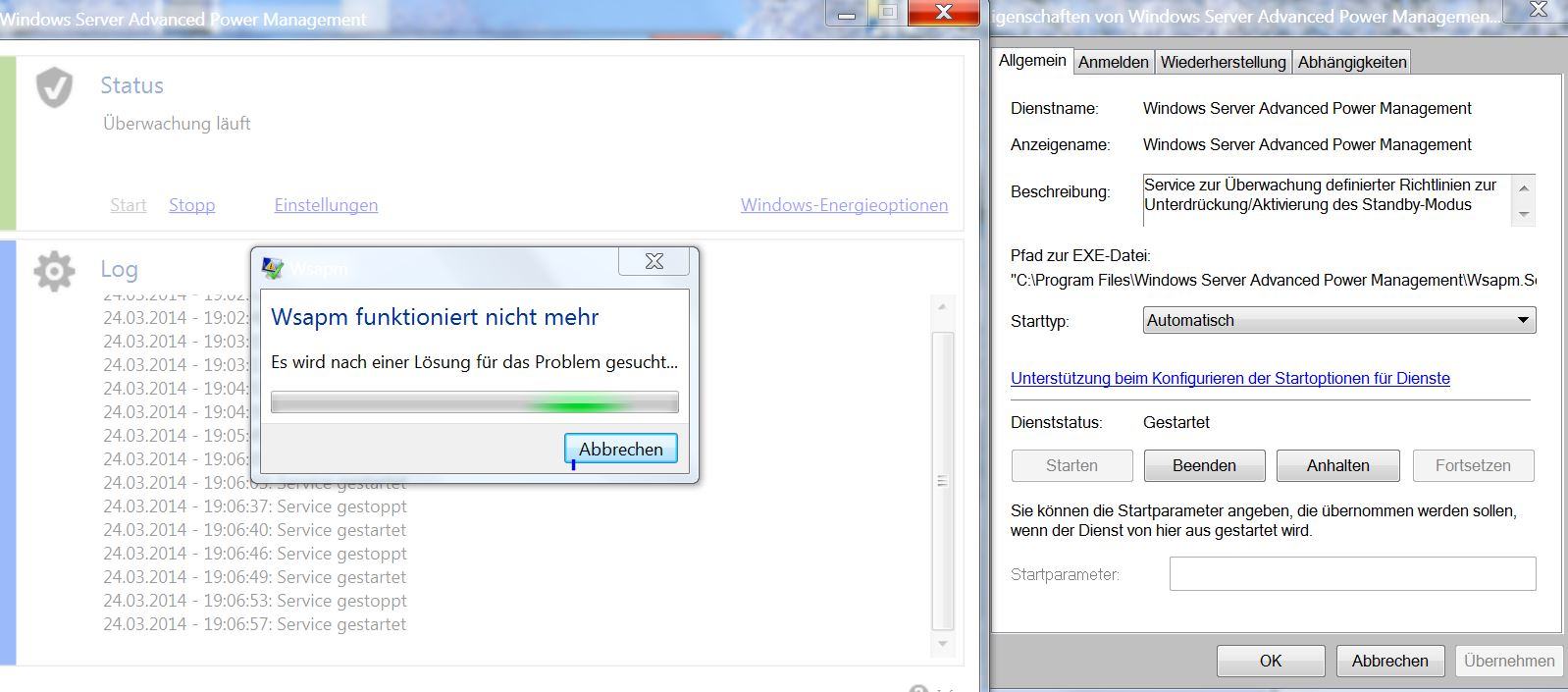
Task: Click Beenden to stop the service
Action: 1204,465
